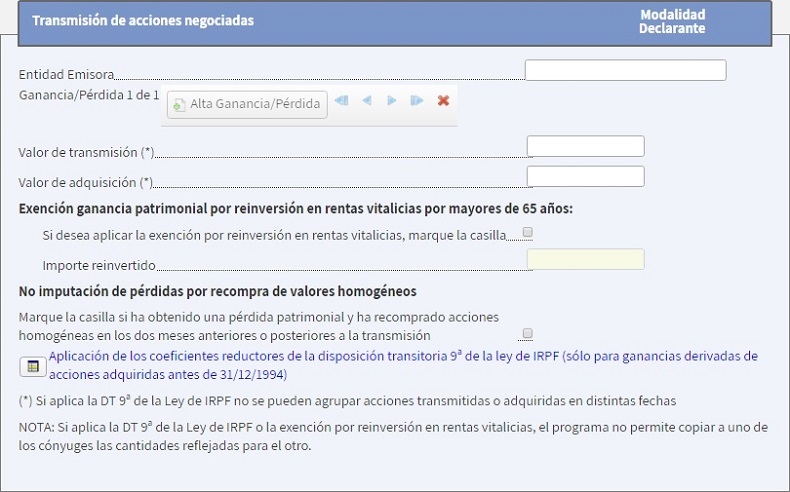This screenshot has width=790, height=492.
Task: Click heading No imputación de pérdidas
Action: tap(218, 292)
